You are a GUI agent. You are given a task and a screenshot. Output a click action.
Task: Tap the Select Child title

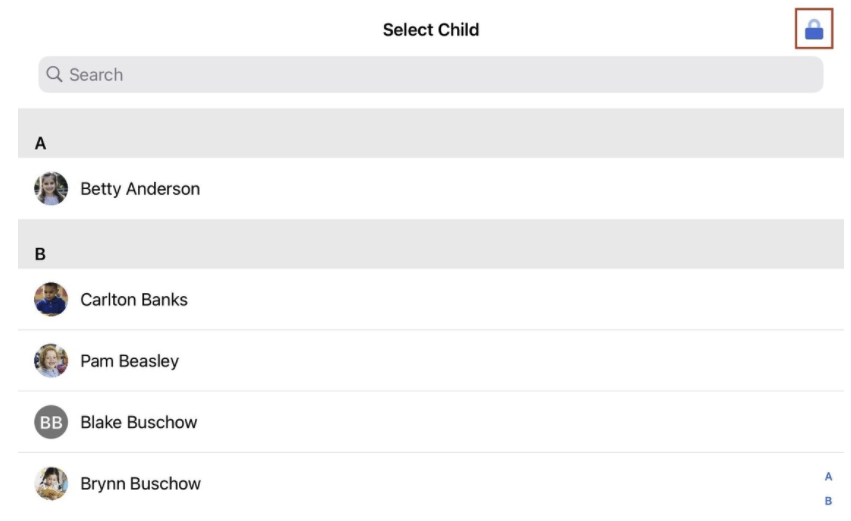(431, 30)
